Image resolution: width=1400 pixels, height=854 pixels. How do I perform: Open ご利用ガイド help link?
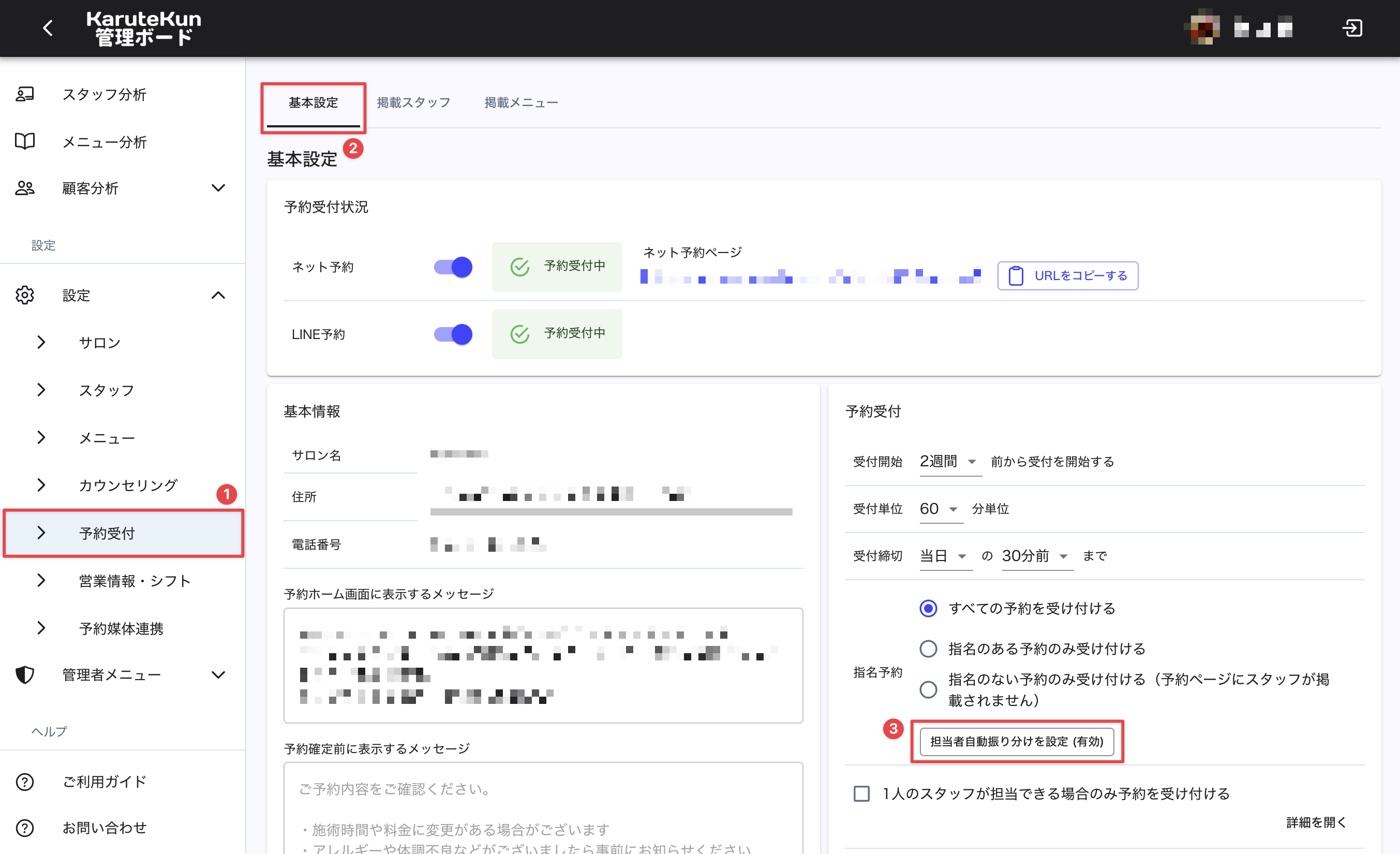coord(105,782)
